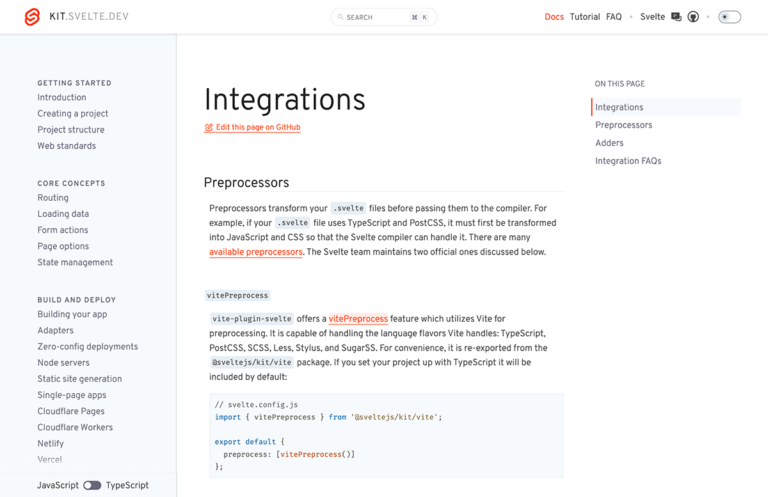Open Introduction in sidebar
This screenshot has height=497, width=768.
pyautogui.click(x=62, y=97)
